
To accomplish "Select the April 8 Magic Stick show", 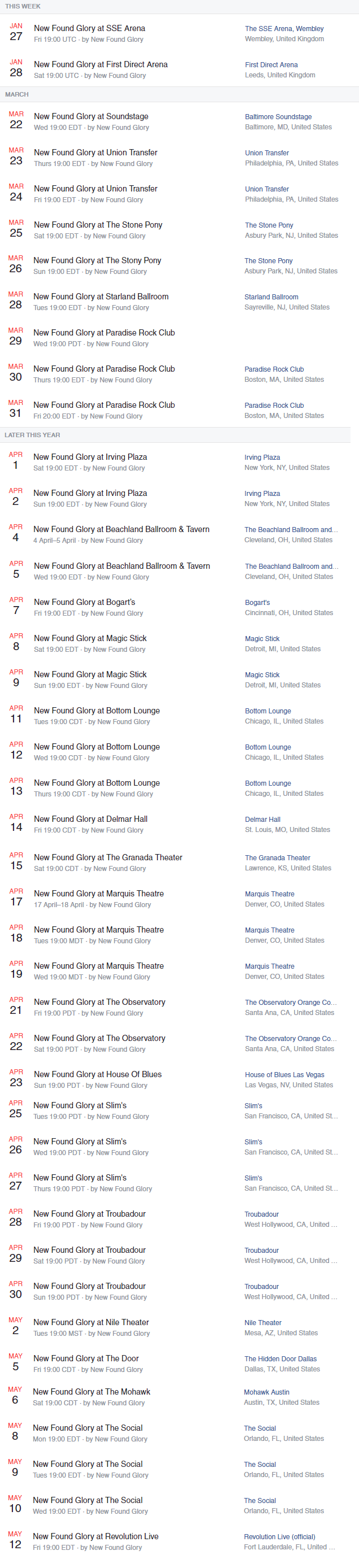I will click(90, 638).
